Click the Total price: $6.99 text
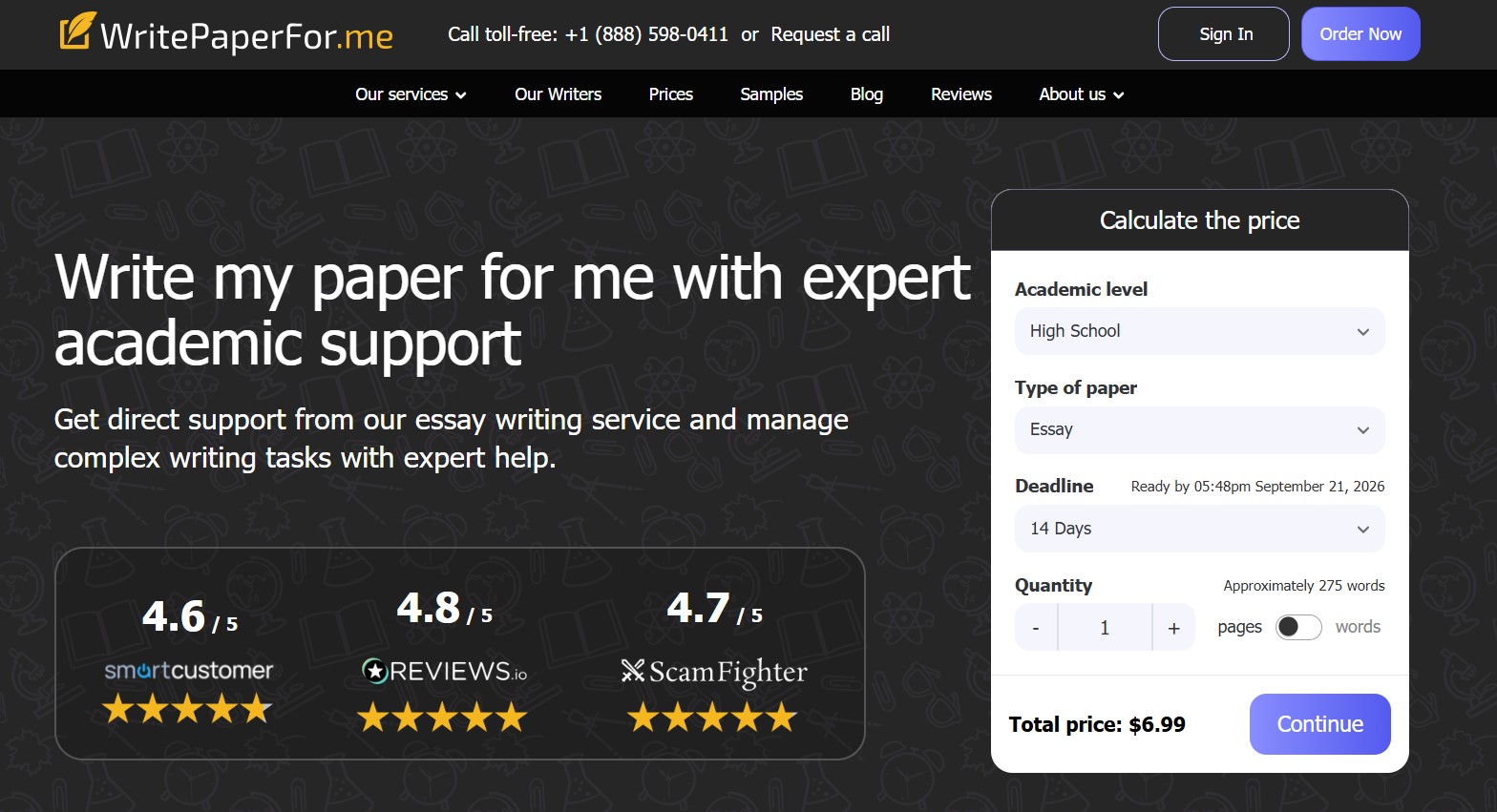This screenshot has width=1497, height=812. pos(1097,724)
